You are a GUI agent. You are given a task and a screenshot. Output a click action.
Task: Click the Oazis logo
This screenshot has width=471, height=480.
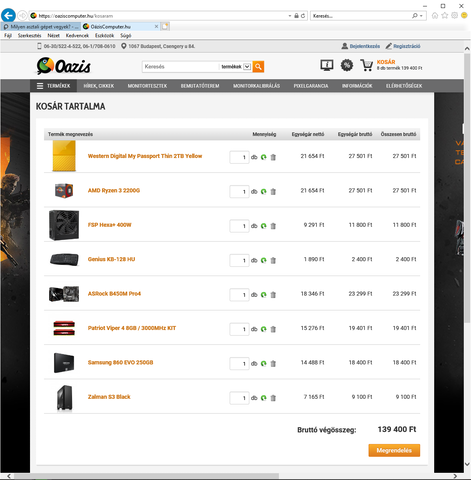coord(64,66)
